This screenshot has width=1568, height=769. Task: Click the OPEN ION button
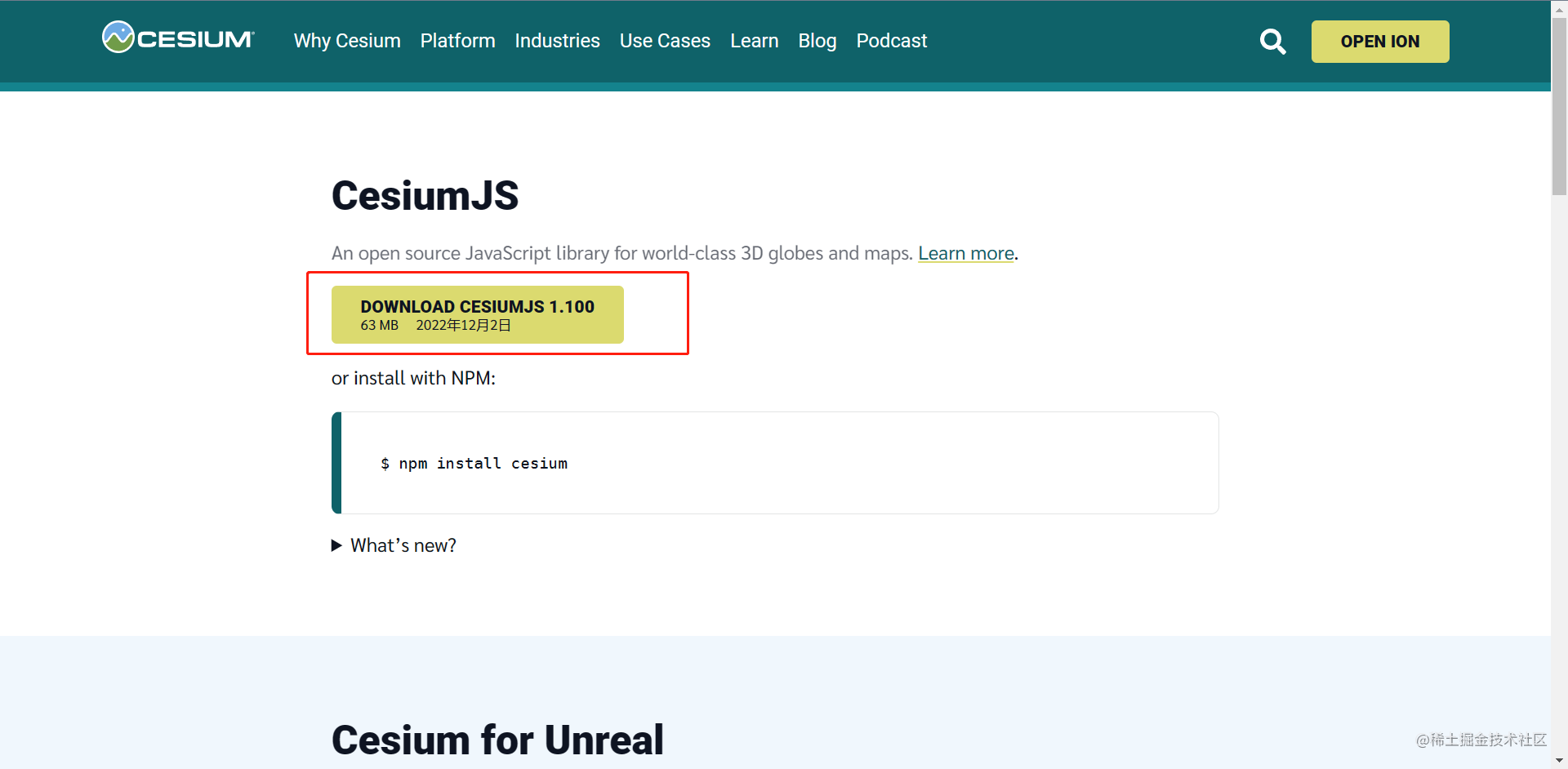1380,42
